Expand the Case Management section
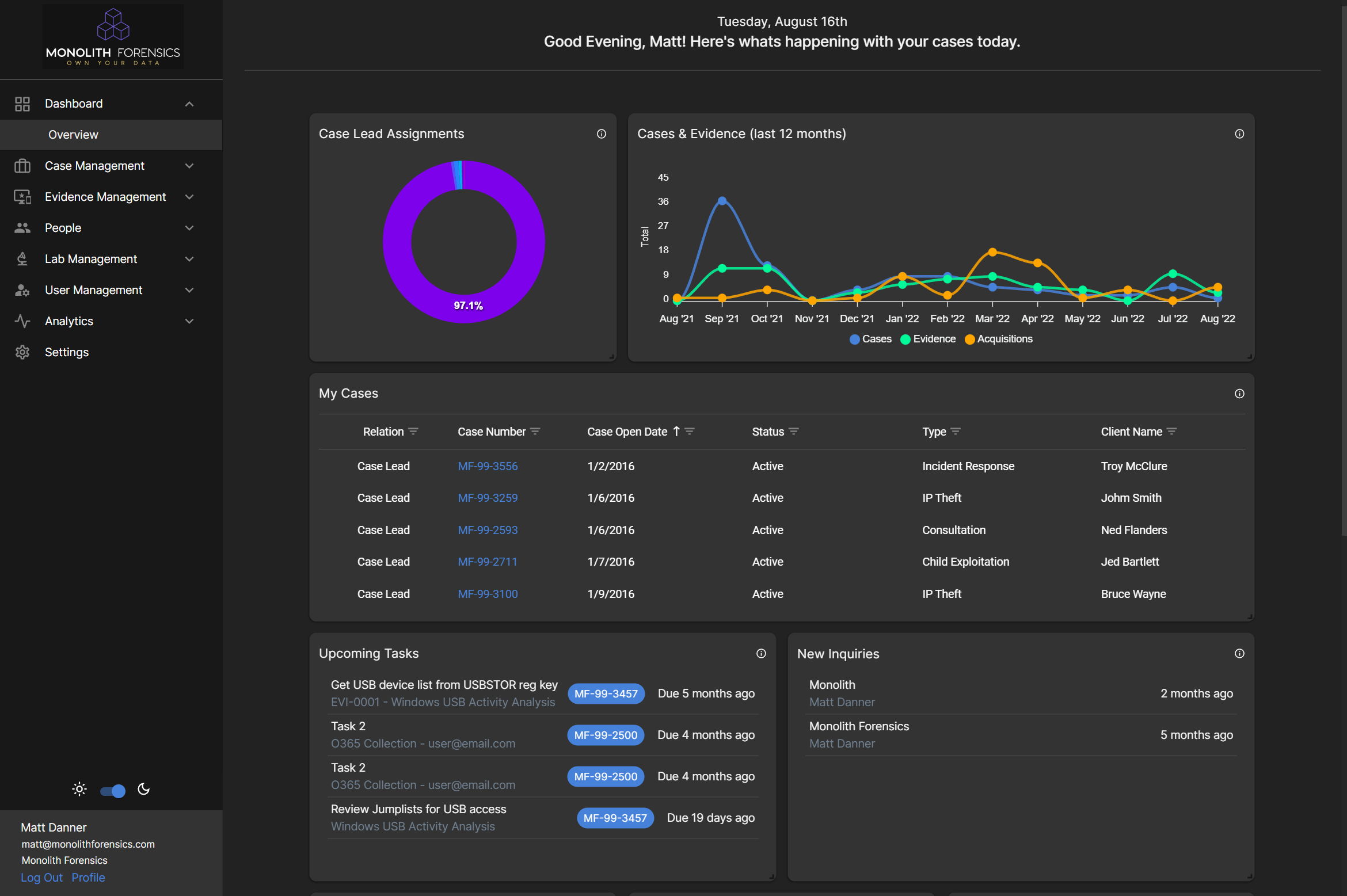Screen dimensions: 1347x896 point(189,166)
